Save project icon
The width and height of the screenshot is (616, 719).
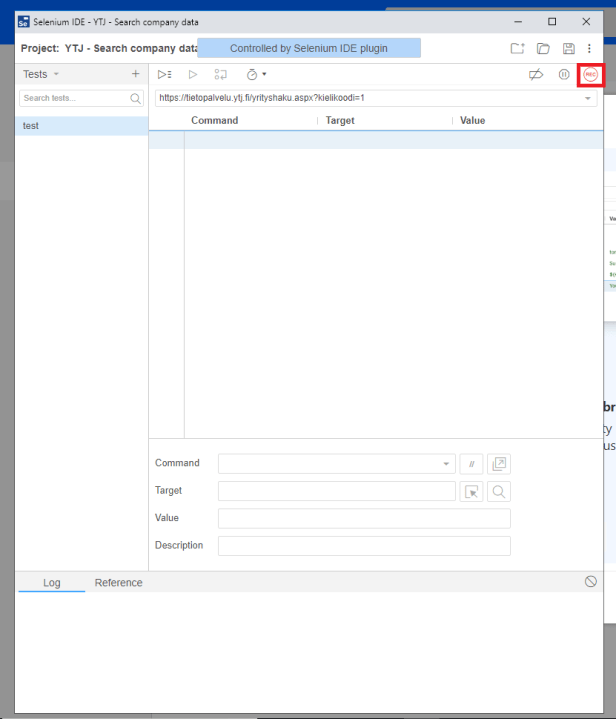[x=569, y=48]
